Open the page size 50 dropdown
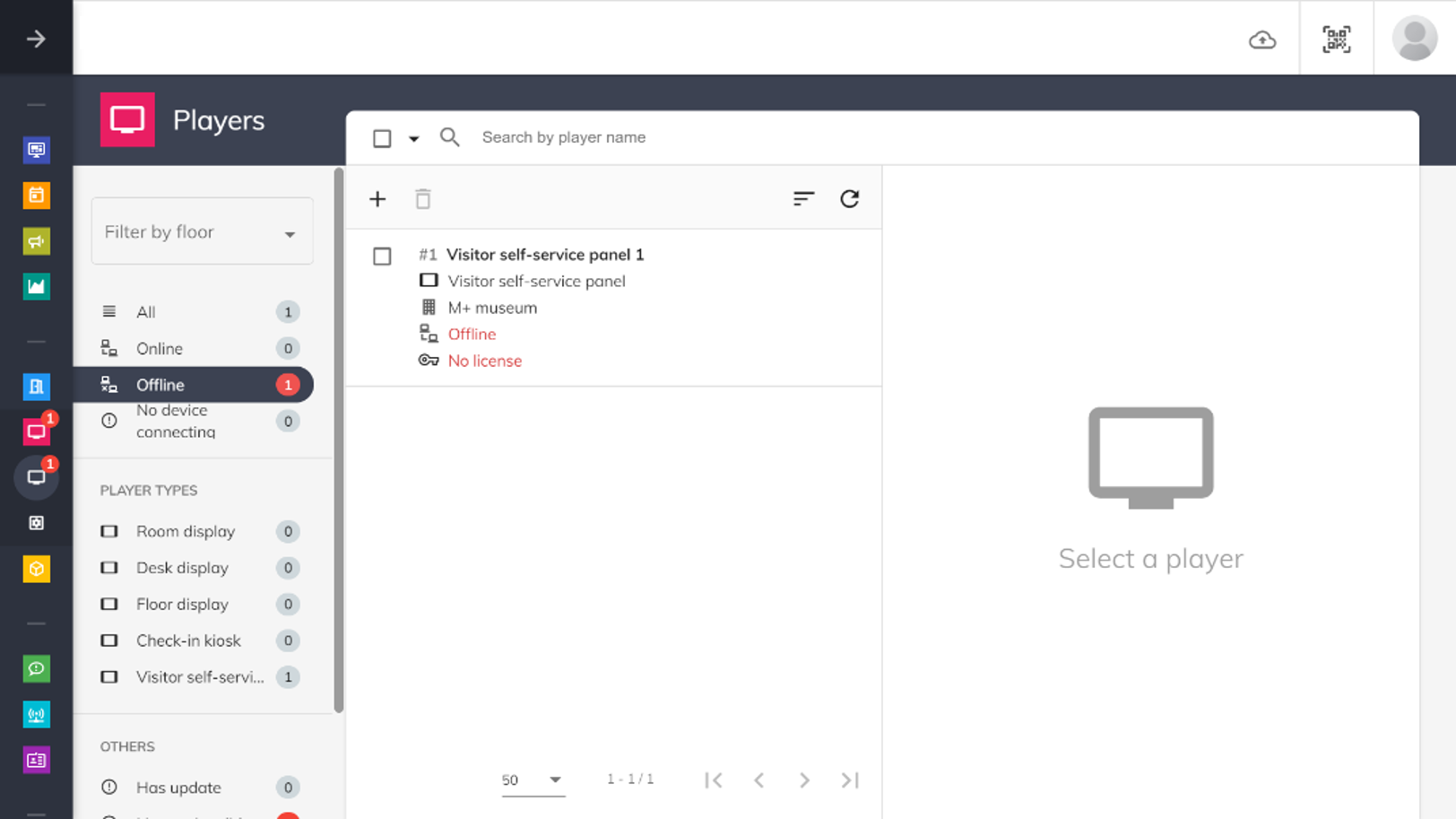Viewport: 1456px width, 819px height. 533,780
